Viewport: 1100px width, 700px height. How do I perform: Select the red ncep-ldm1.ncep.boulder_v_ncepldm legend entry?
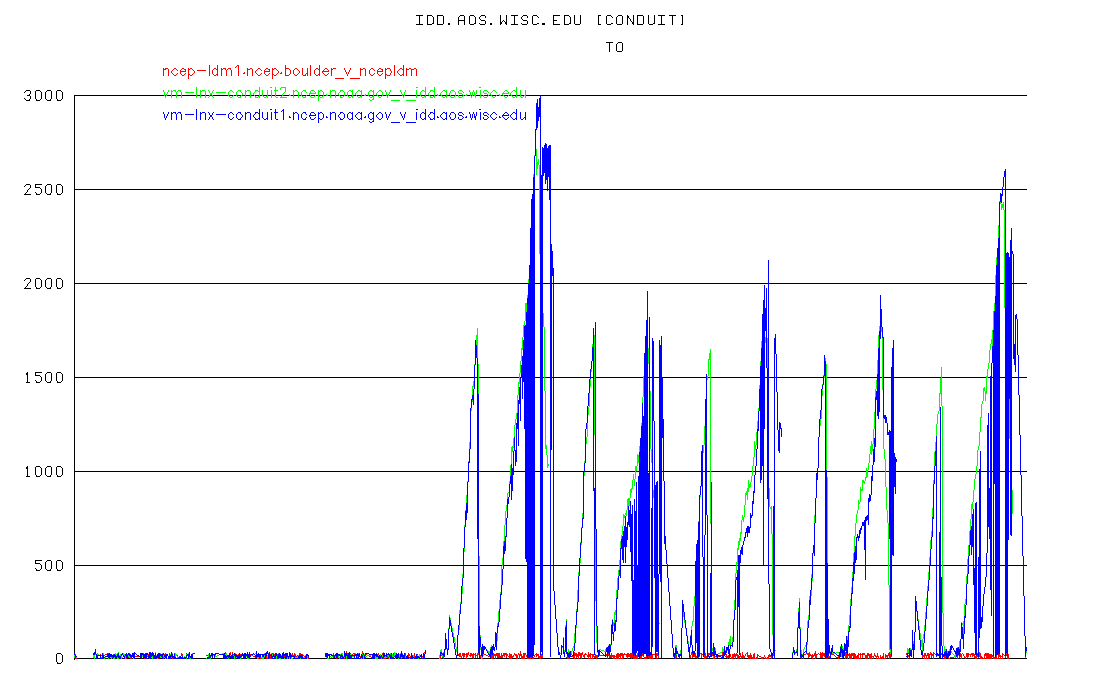pyautogui.click(x=290, y=71)
